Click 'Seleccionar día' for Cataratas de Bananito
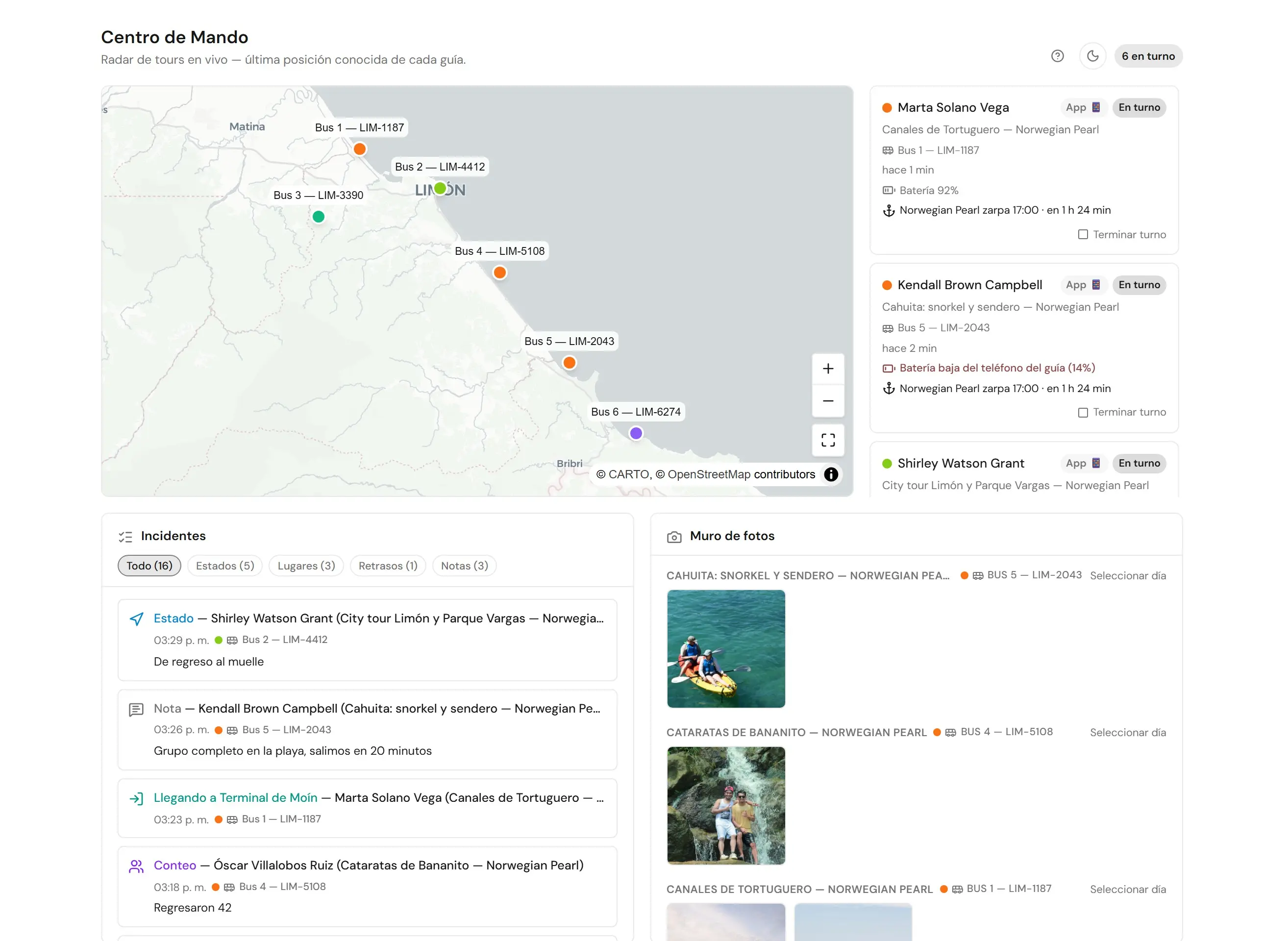This screenshot has height=941, width=1288. 1127,732
